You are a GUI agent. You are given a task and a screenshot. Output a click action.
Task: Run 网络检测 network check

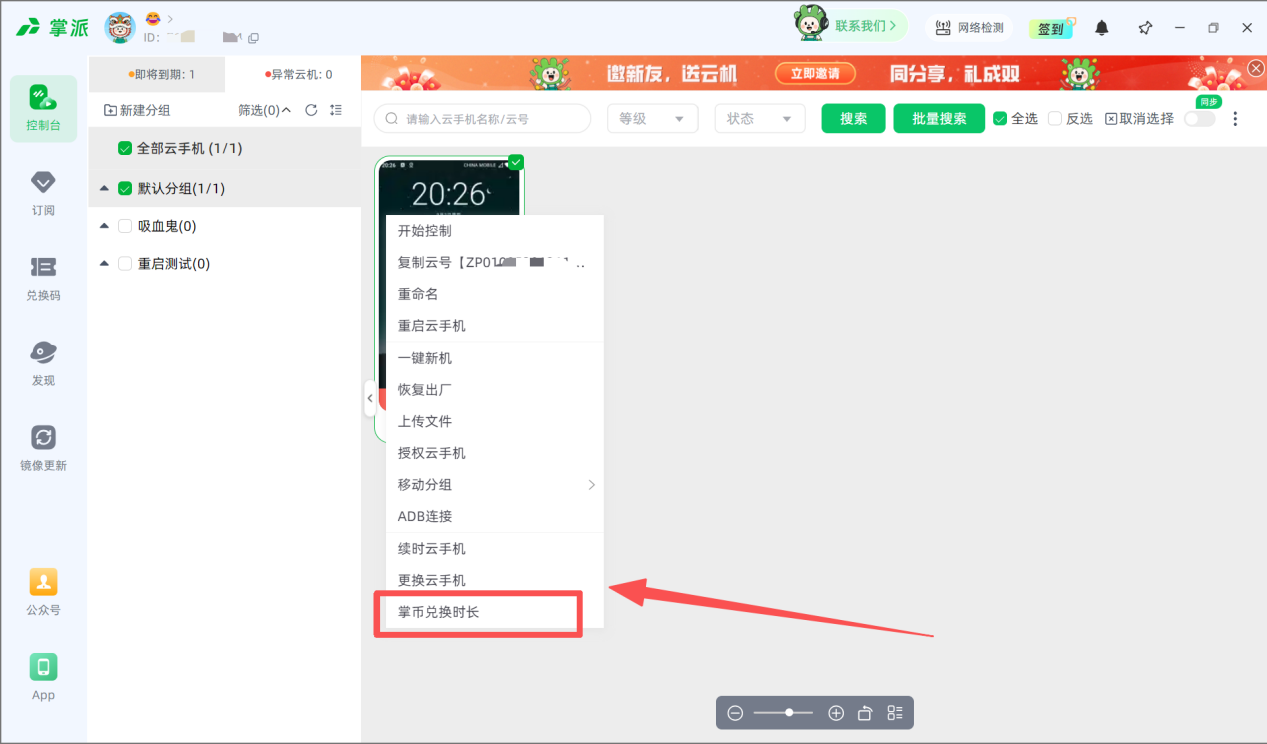(x=970, y=28)
